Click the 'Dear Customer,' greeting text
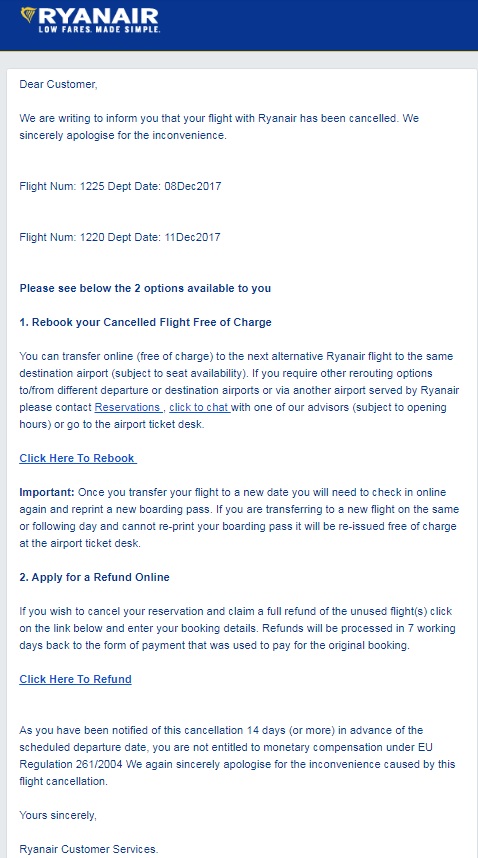478x858 pixels. point(59,84)
